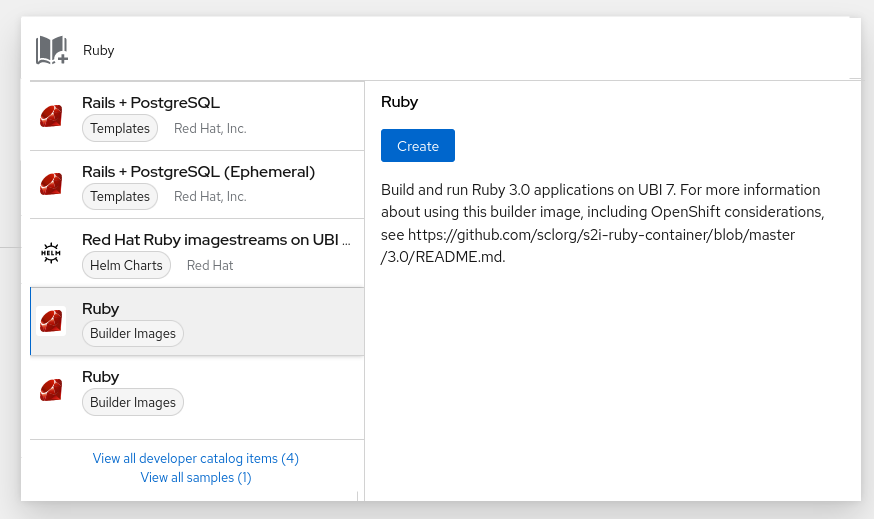Open the View all samples link
Image resolution: width=874 pixels, height=519 pixels.
(x=196, y=478)
